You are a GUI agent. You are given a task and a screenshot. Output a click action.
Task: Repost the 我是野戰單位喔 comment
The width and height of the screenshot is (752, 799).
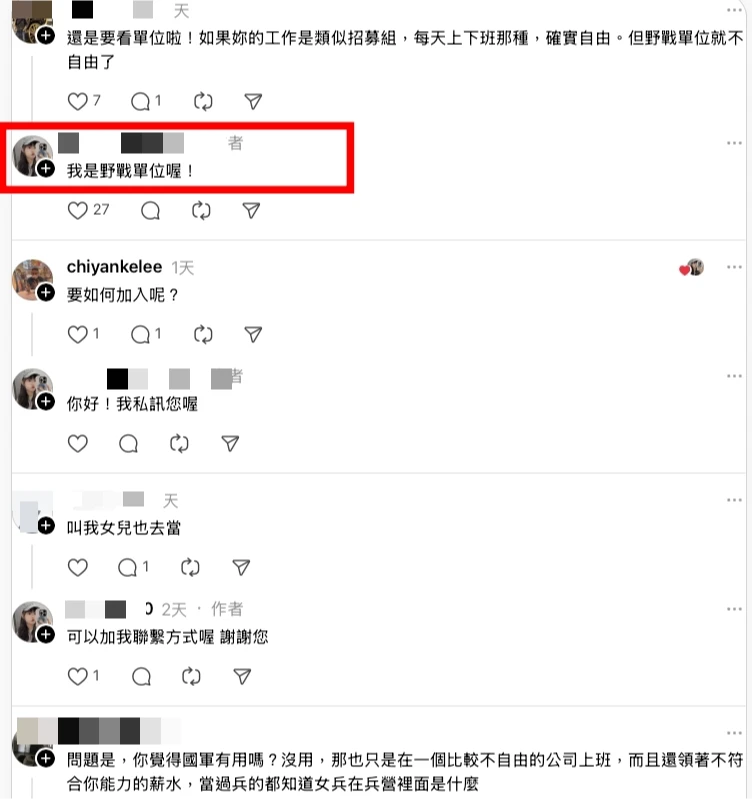(x=201, y=210)
